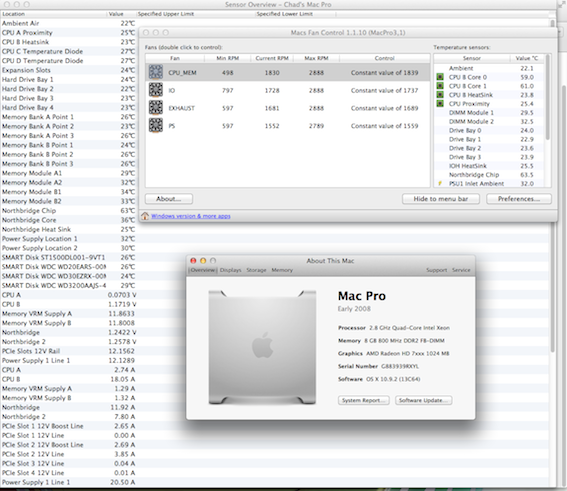Click the Current RPM column header
This screenshot has height=491, width=567.
(x=272, y=58)
